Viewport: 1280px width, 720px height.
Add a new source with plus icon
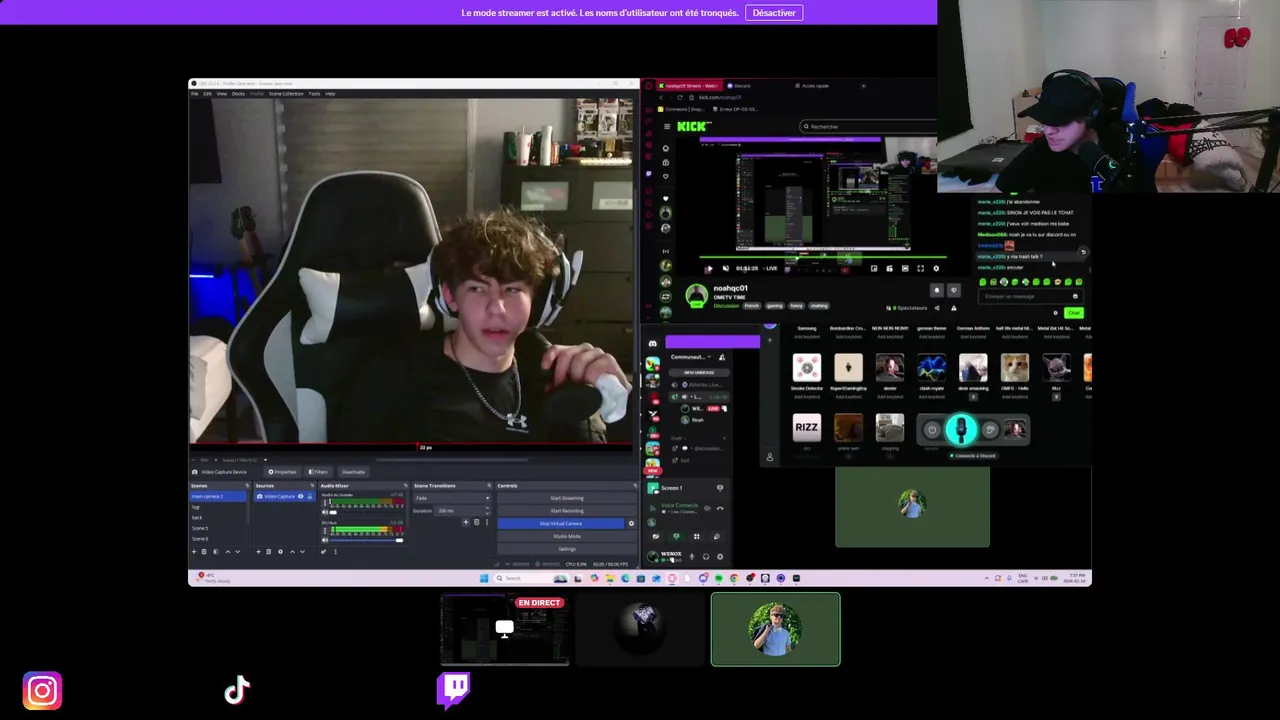pos(259,552)
